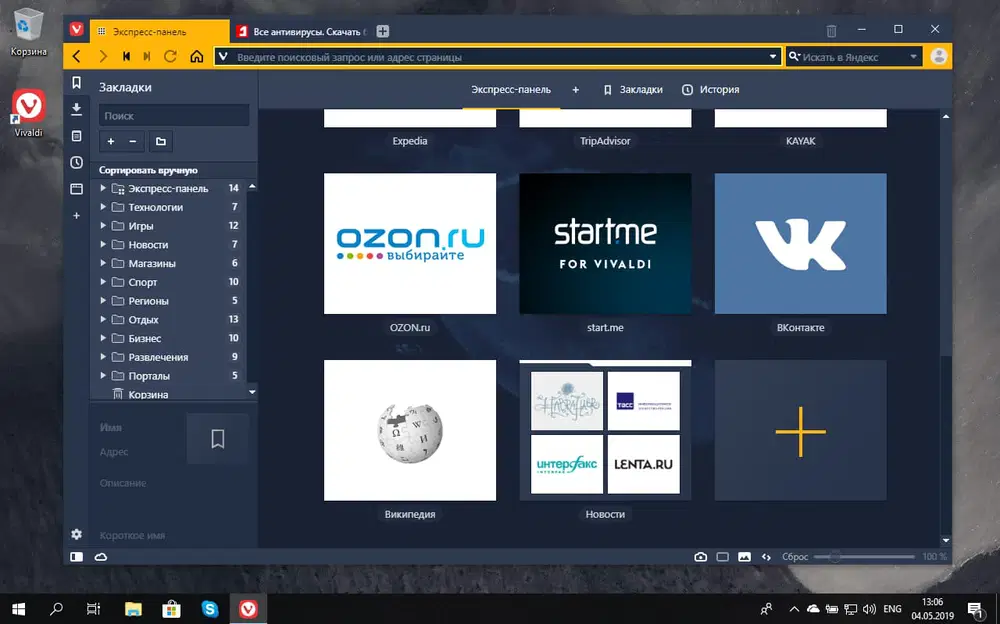Remove the bookmark with the minus button
The width and height of the screenshot is (1000, 624).
pos(133,142)
